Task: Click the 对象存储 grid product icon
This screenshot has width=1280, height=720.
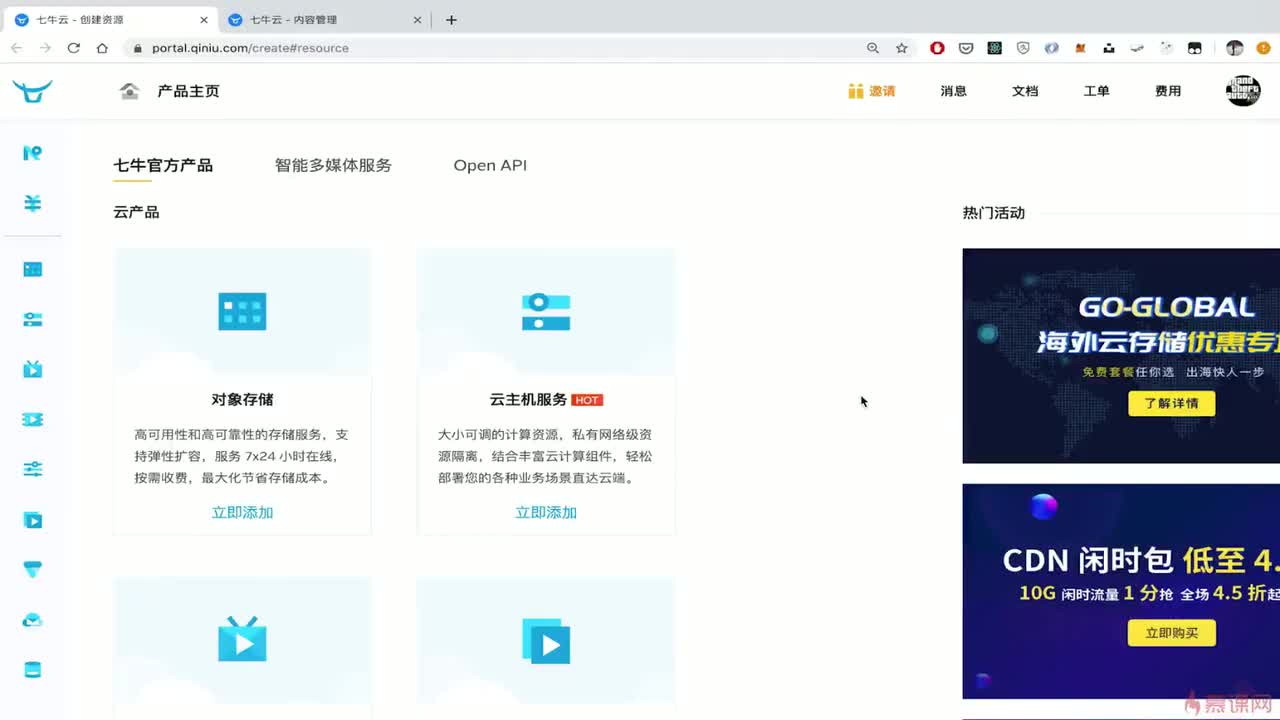Action: 242,312
